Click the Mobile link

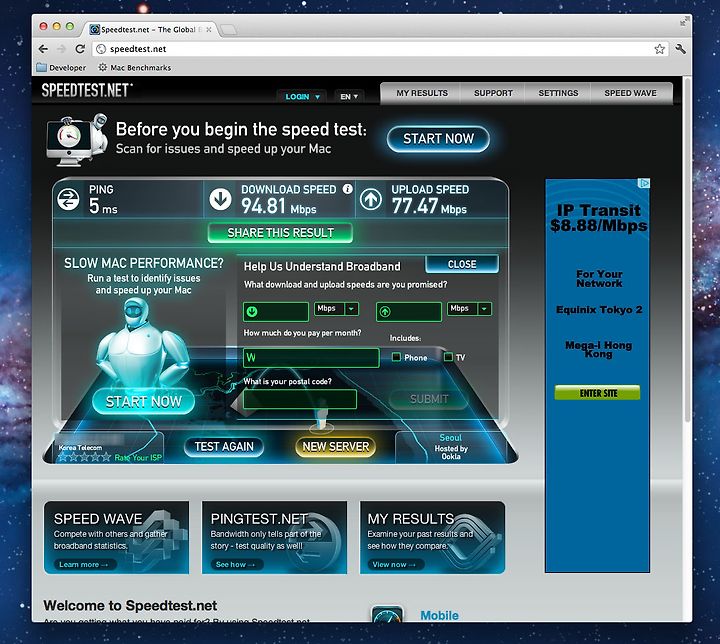pyautogui.click(x=439, y=616)
